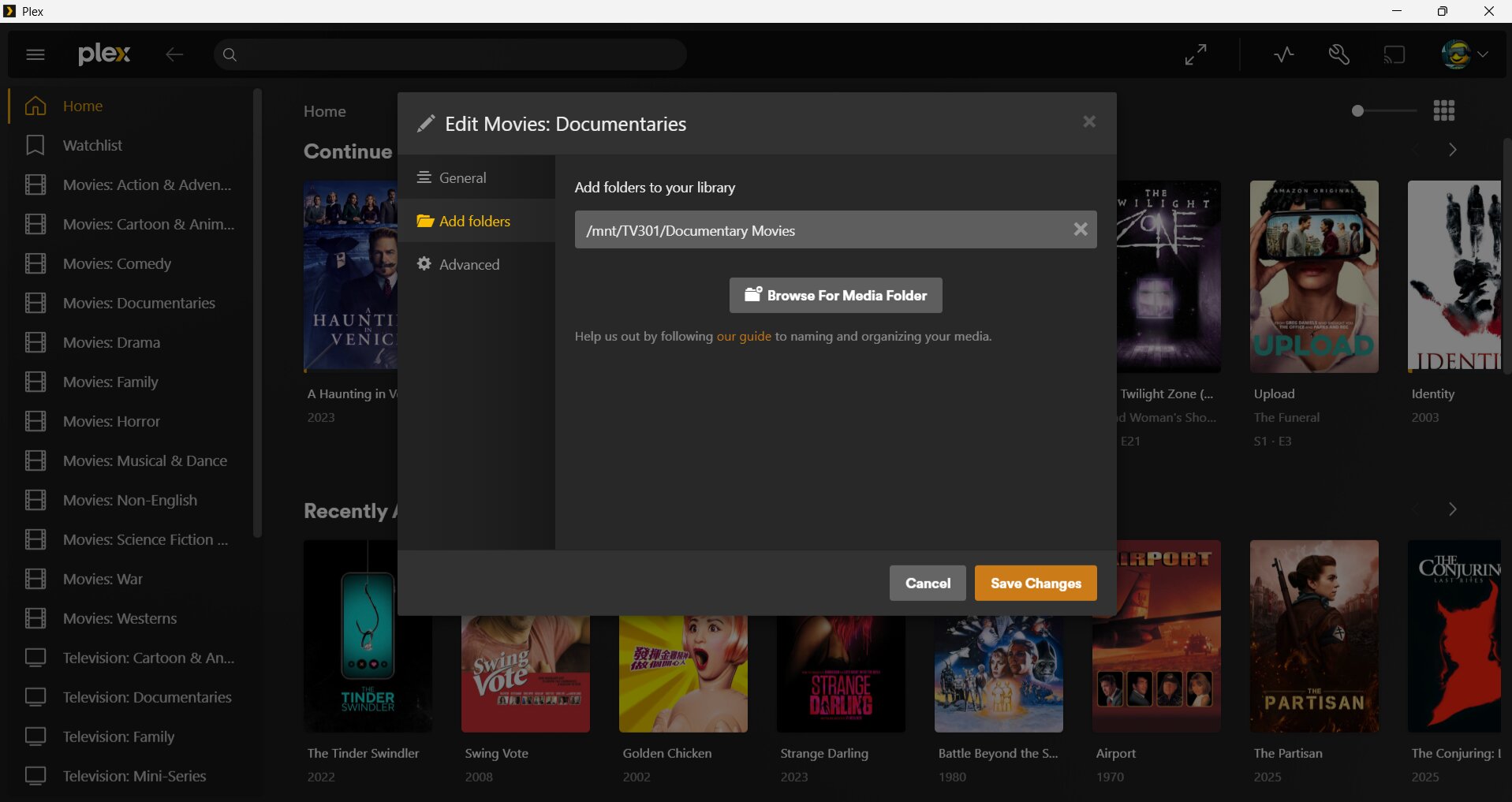
Task: Click the Watchlist bookmark icon
Action: (35, 145)
